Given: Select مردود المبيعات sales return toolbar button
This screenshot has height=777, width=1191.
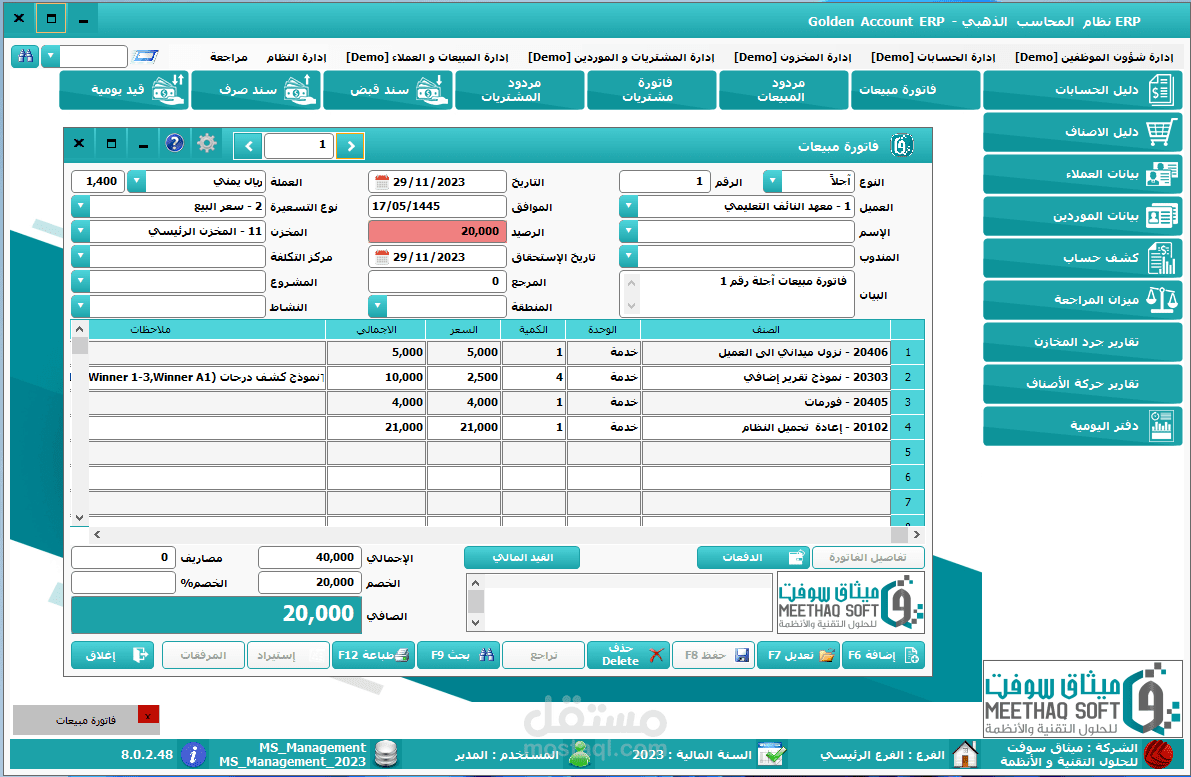Looking at the screenshot, I should (x=783, y=90).
